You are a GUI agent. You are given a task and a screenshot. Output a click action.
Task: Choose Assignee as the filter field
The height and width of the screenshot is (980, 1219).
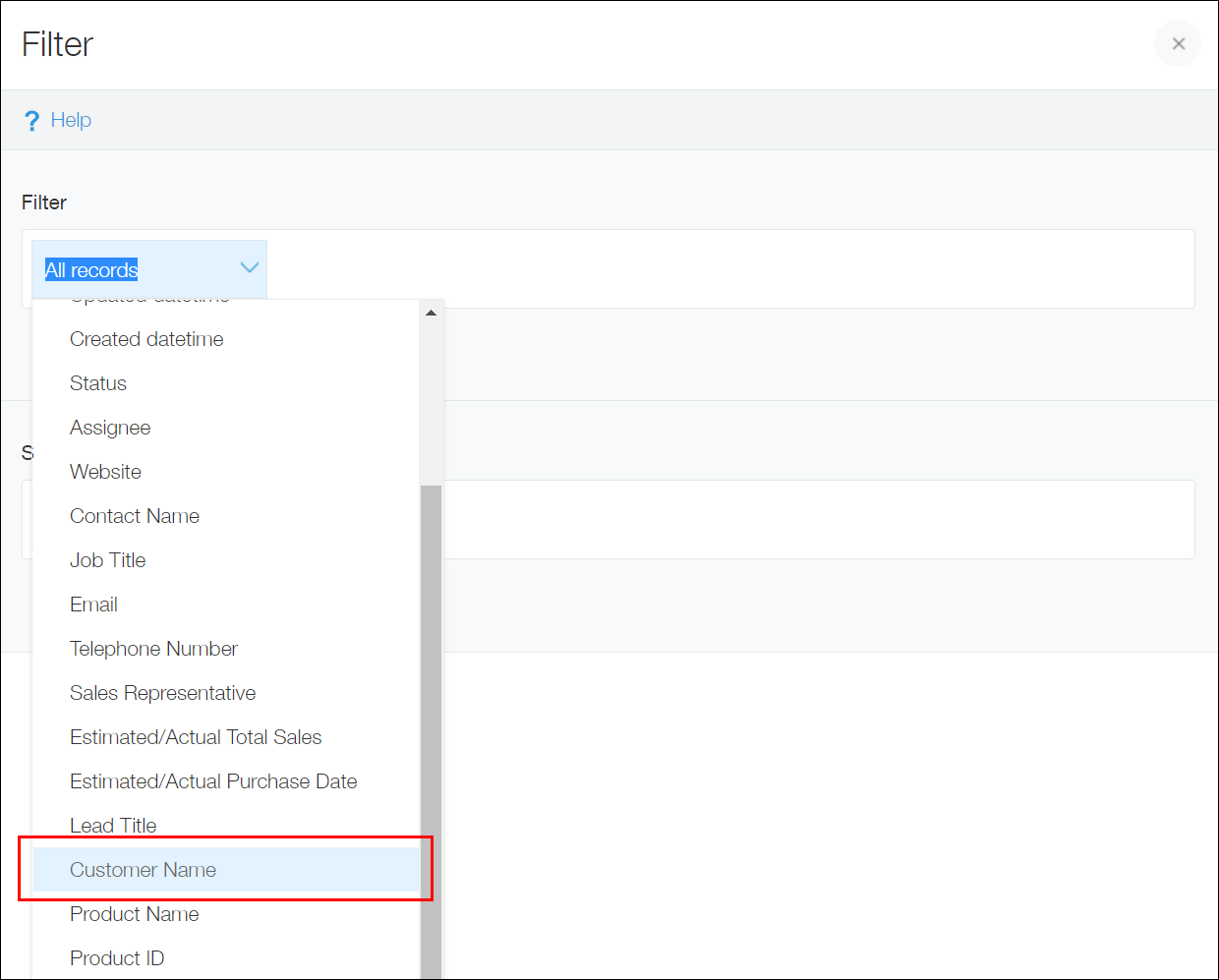[109, 427]
